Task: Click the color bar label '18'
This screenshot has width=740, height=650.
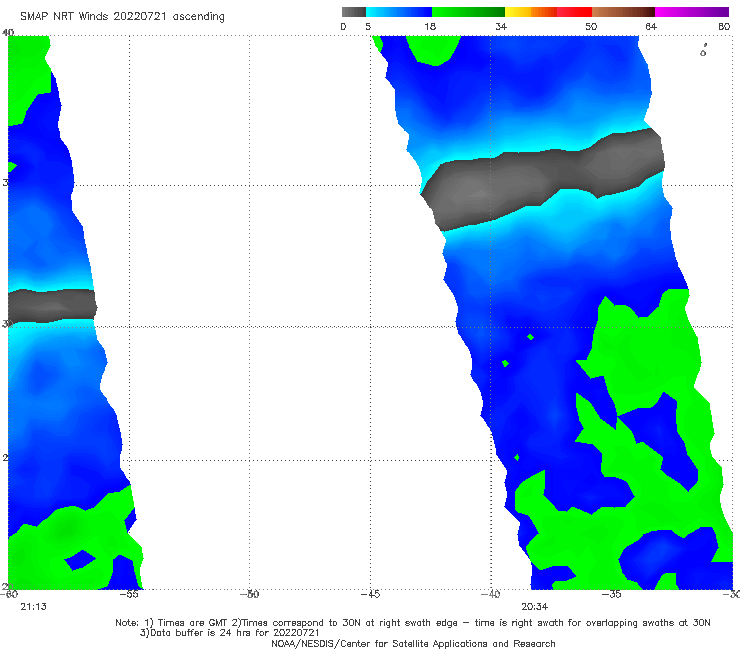Action: click(x=430, y=27)
